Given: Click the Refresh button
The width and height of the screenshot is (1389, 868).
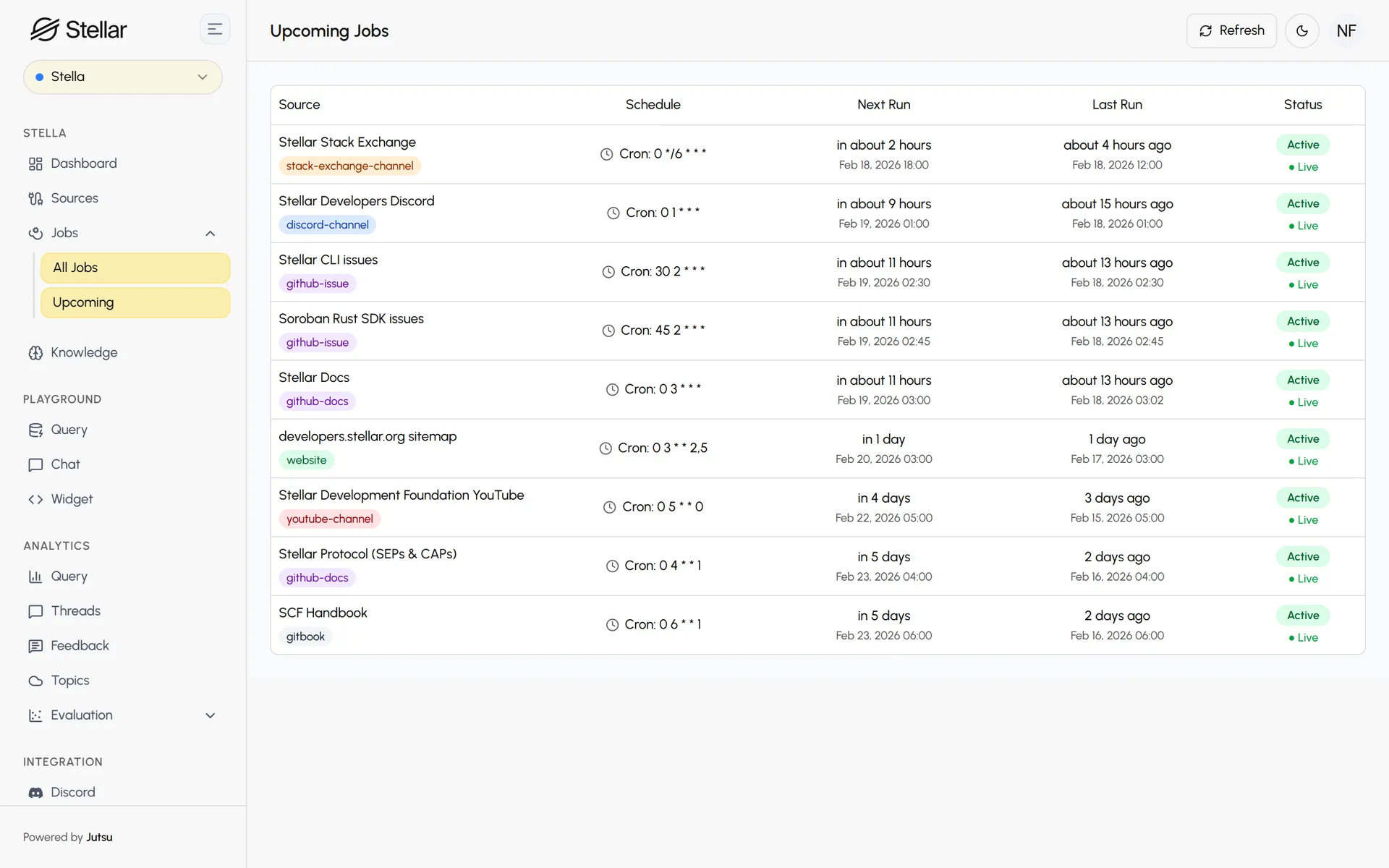Looking at the screenshot, I should point(1231,31).
